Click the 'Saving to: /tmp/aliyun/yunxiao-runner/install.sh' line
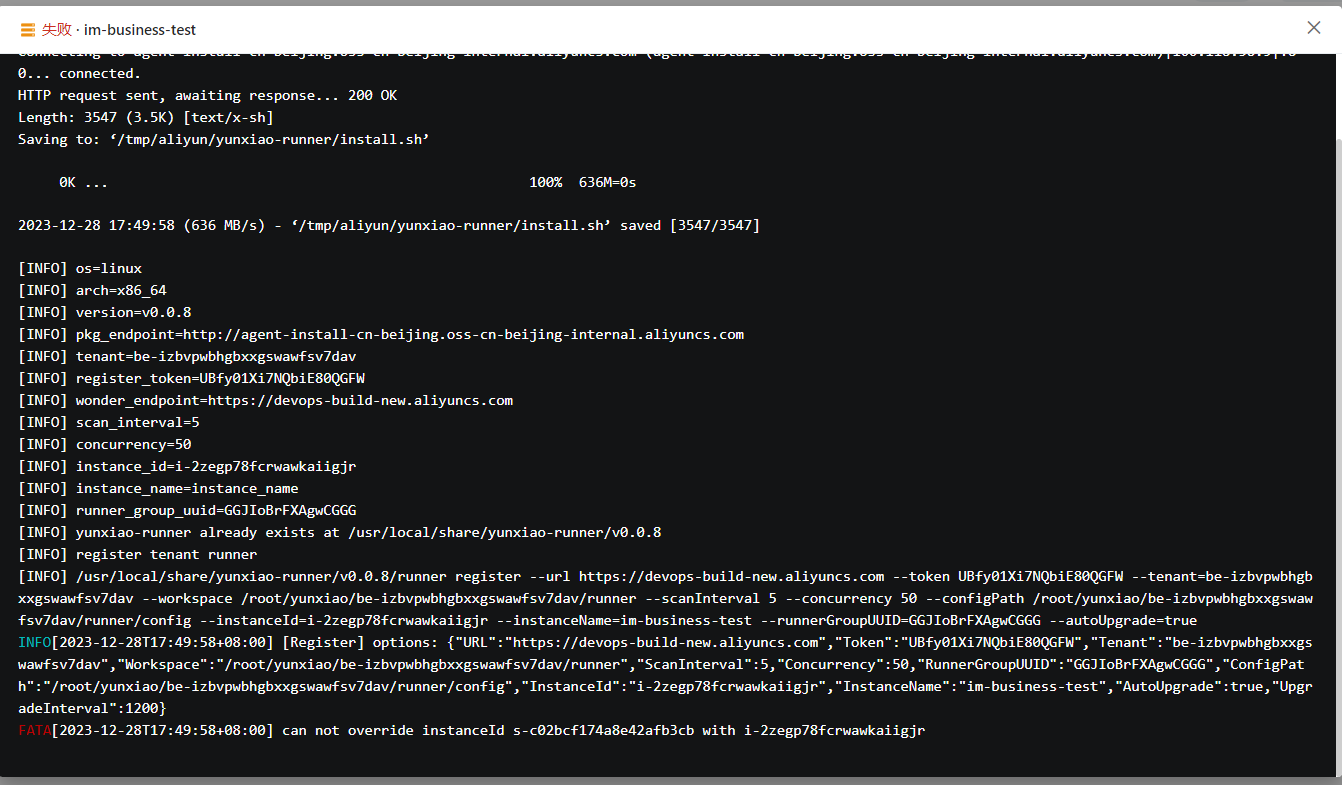Viewport: 1342px width, 785px height. 224,140
